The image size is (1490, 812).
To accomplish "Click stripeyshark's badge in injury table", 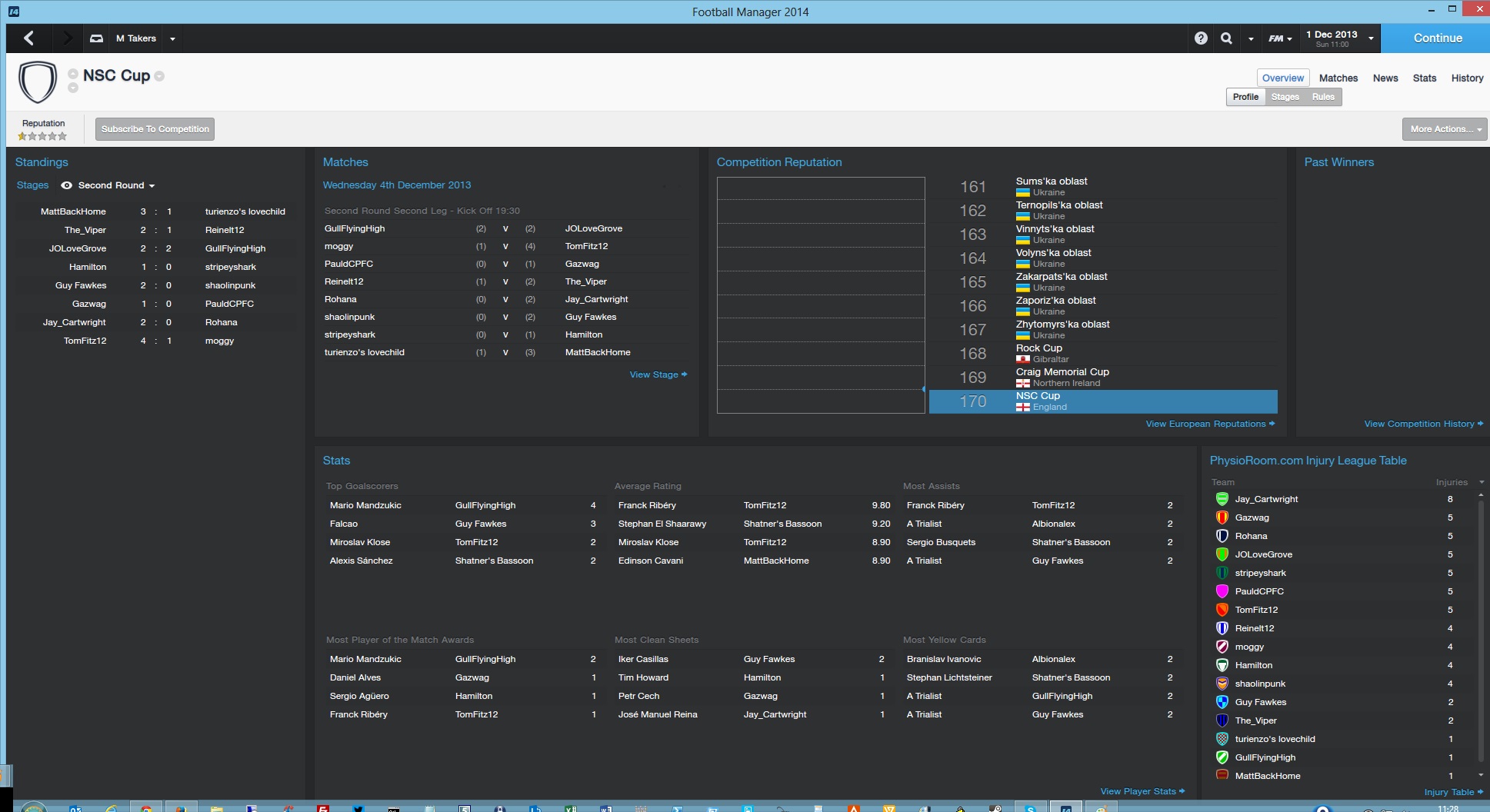I will (1222, 573).
